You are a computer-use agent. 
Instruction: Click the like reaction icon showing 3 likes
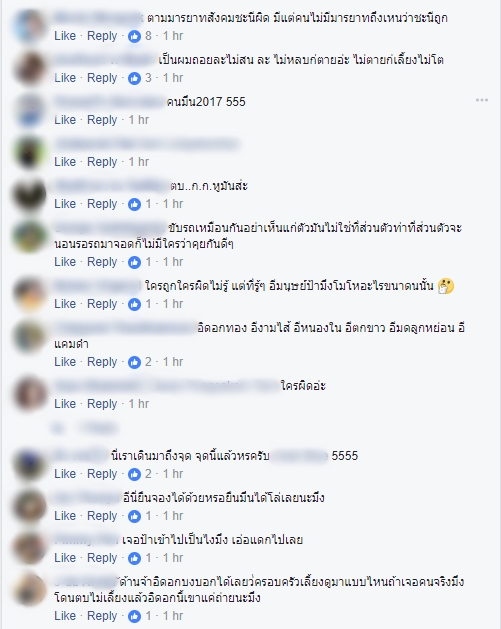point(134,78)
